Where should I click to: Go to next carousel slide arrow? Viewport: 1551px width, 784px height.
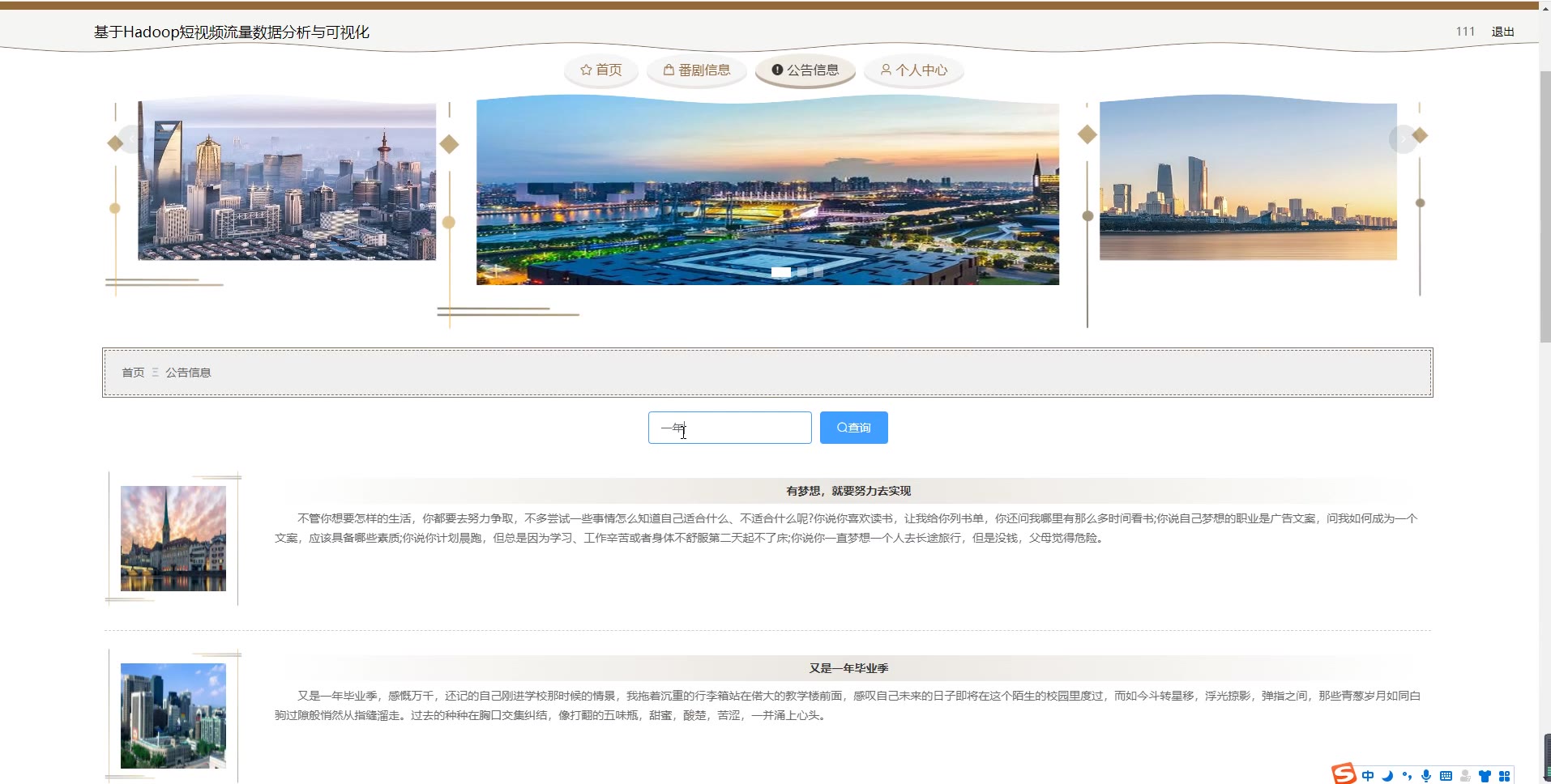[x=1403, y=139]
